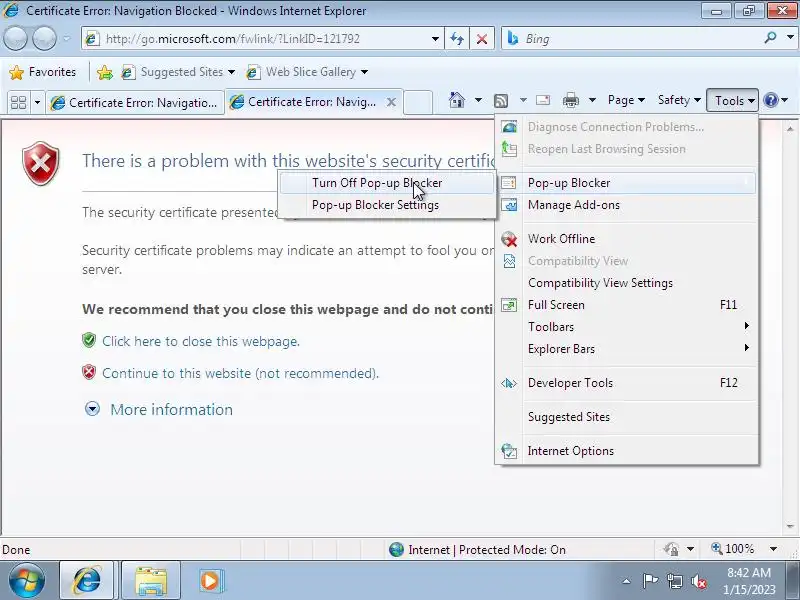The width and height of the screenshot is (800, 600).
Task: Click in the address bar URL field
Action: point(265,39)
